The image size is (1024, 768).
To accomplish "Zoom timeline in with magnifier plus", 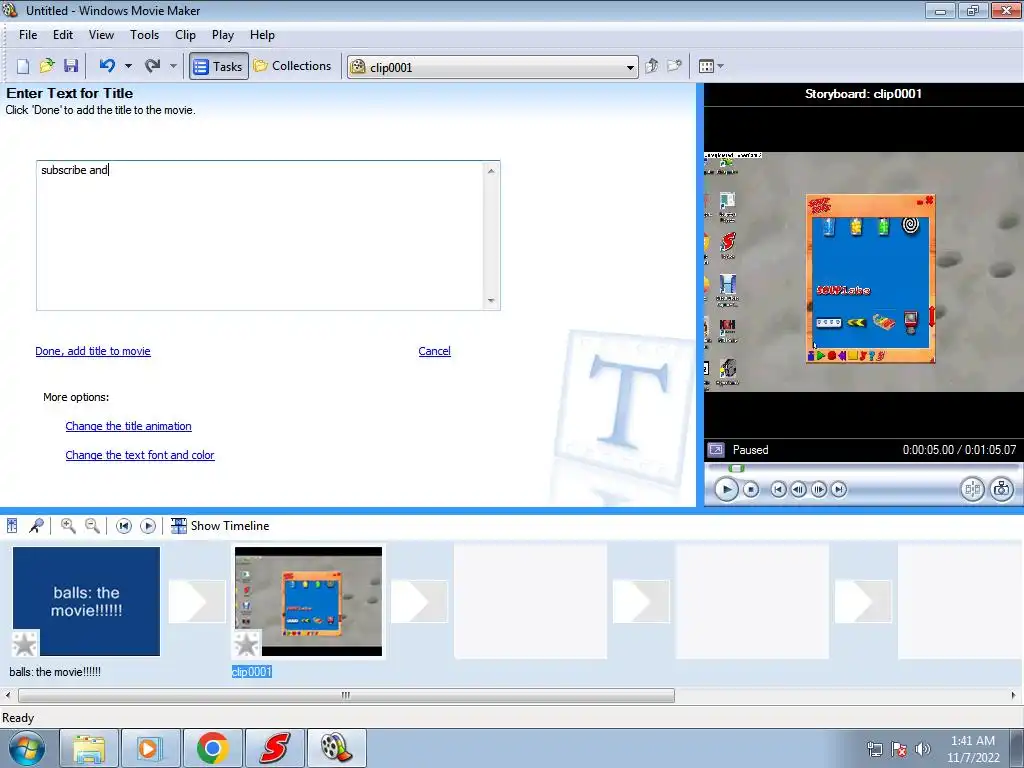I will click(x=68, y=526).
